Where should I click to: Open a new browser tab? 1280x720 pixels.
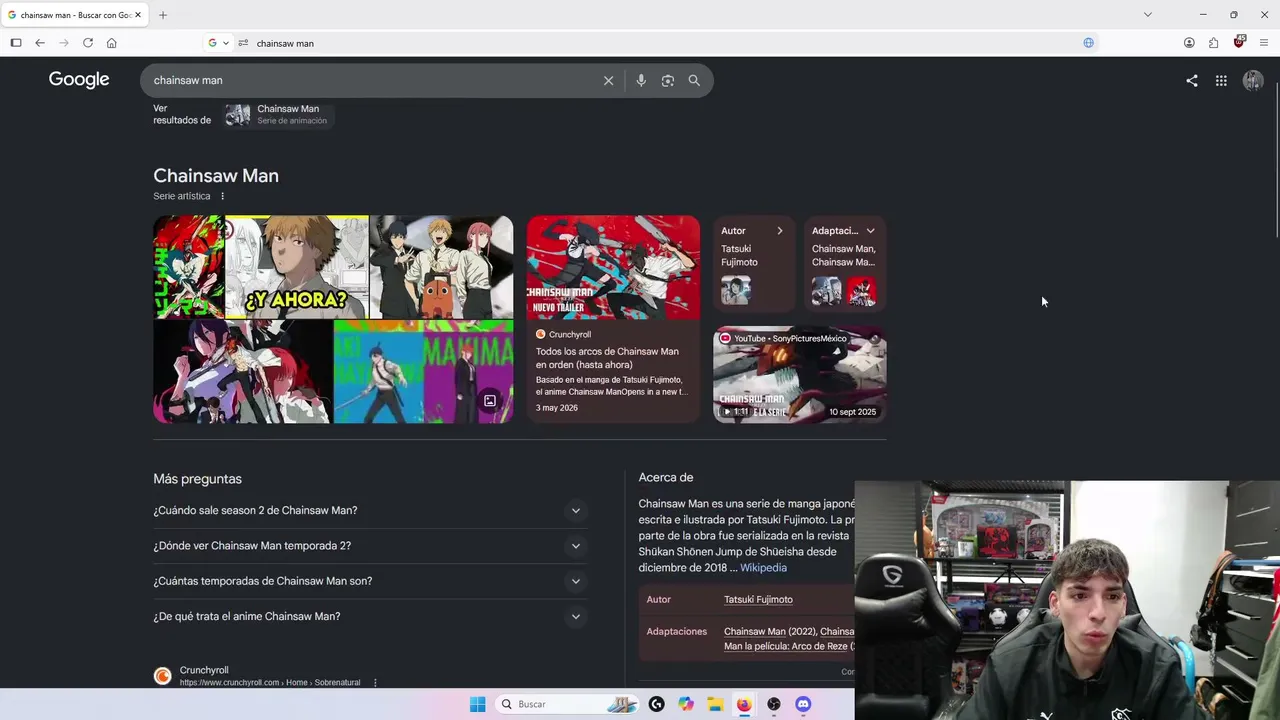coord(163,15)
